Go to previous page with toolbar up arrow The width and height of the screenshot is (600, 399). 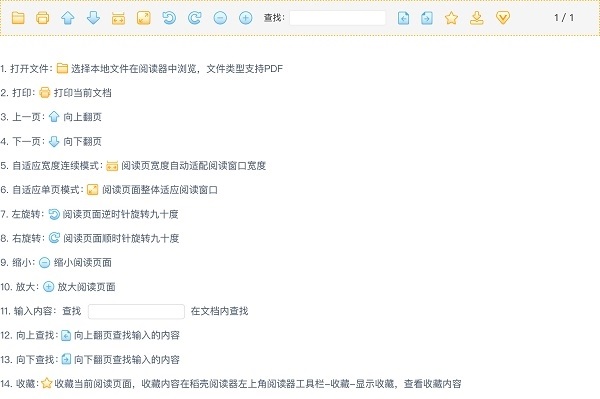pos(68,18)
